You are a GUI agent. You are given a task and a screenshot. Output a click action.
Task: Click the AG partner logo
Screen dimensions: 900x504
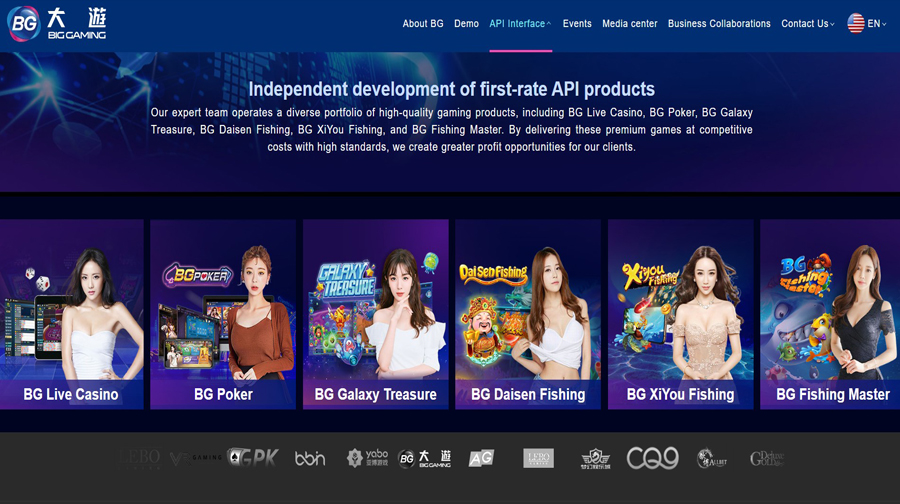[481, 458]
